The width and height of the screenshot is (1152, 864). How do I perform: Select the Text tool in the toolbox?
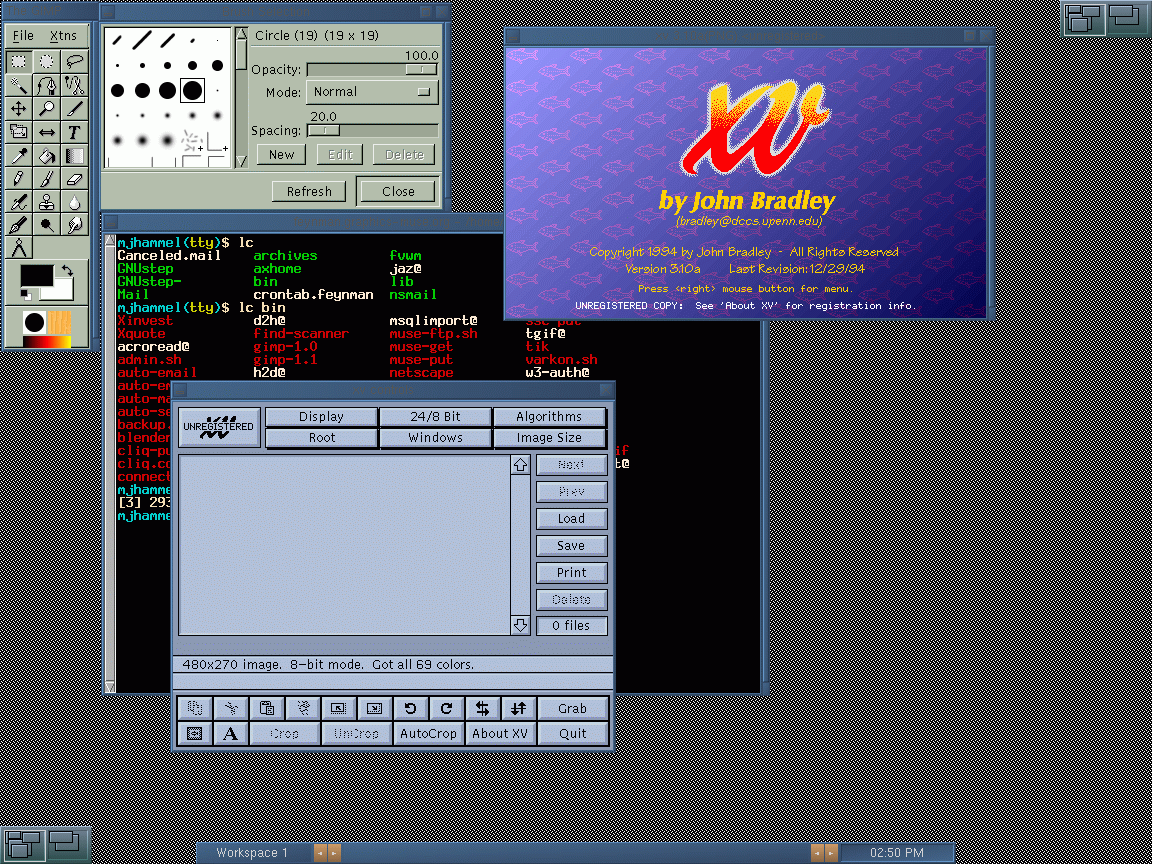pyautogui.click(x=75, y=132)
